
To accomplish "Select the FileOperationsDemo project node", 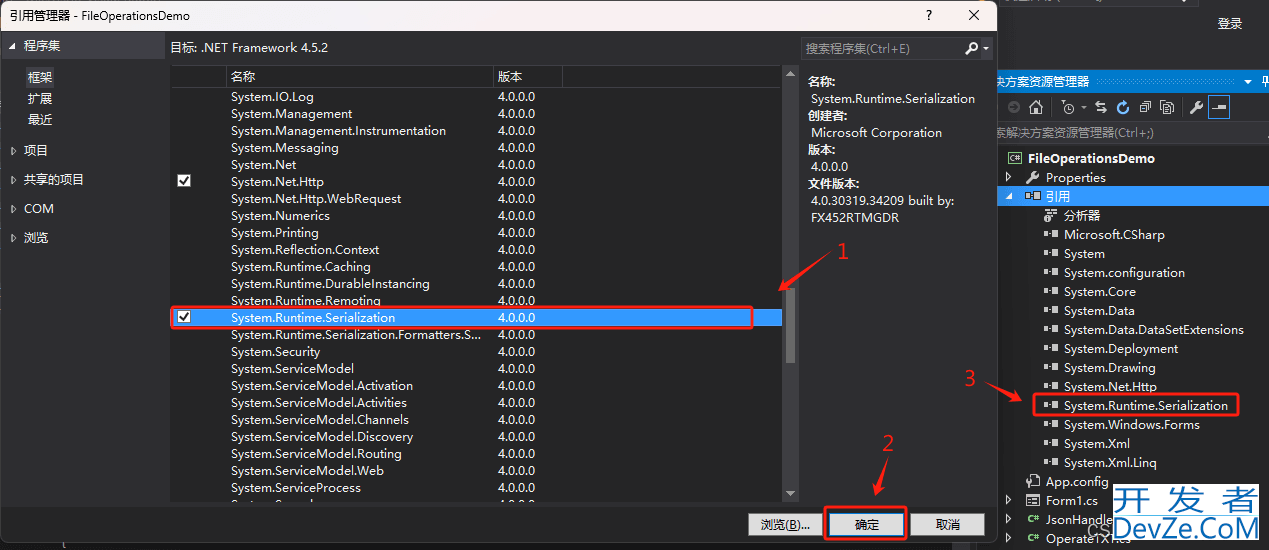I will (x=1091, y=158).
